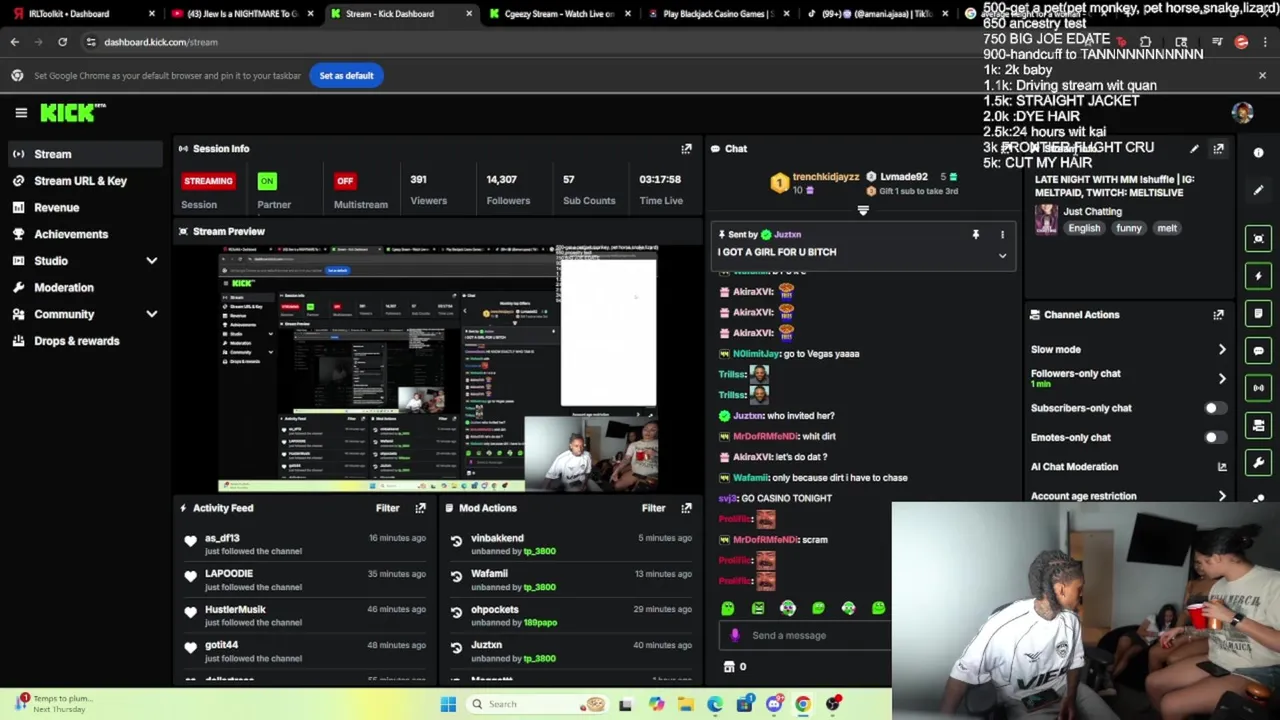Pop out the Mod Actions panel

pos(686,508)
